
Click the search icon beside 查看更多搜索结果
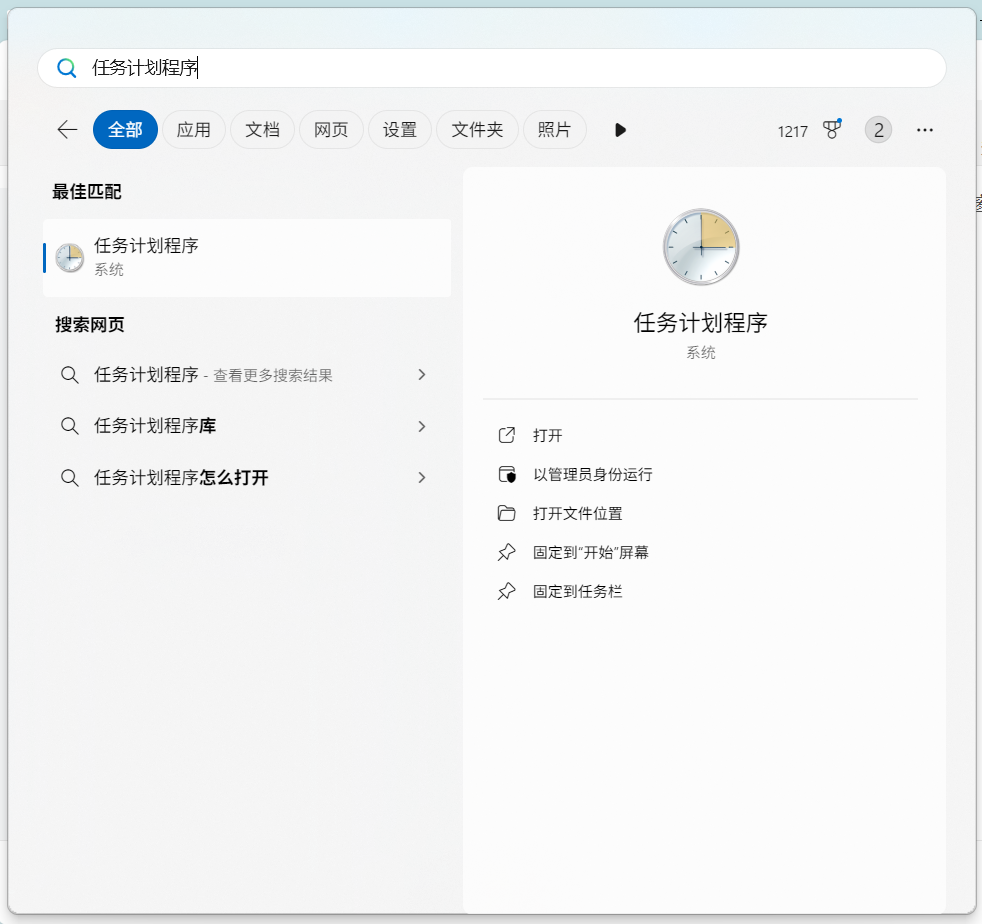(x=70, y=375)
